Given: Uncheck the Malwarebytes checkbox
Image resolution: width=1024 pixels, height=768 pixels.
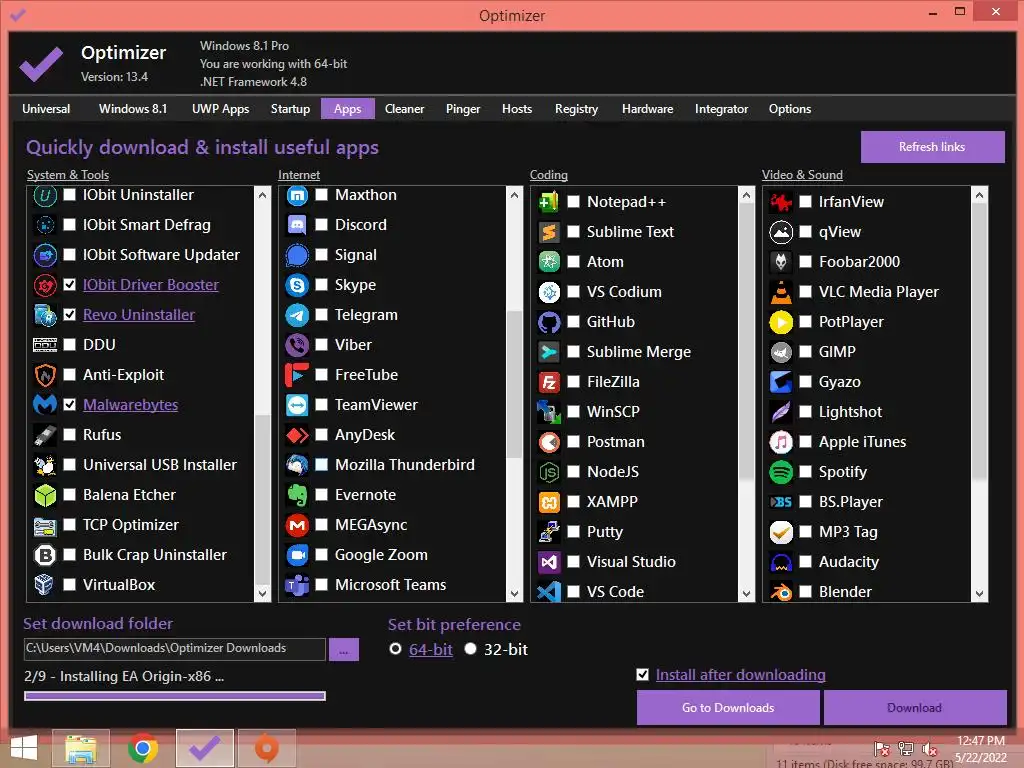Looking at the screenshot, I should tap(69, 405).
